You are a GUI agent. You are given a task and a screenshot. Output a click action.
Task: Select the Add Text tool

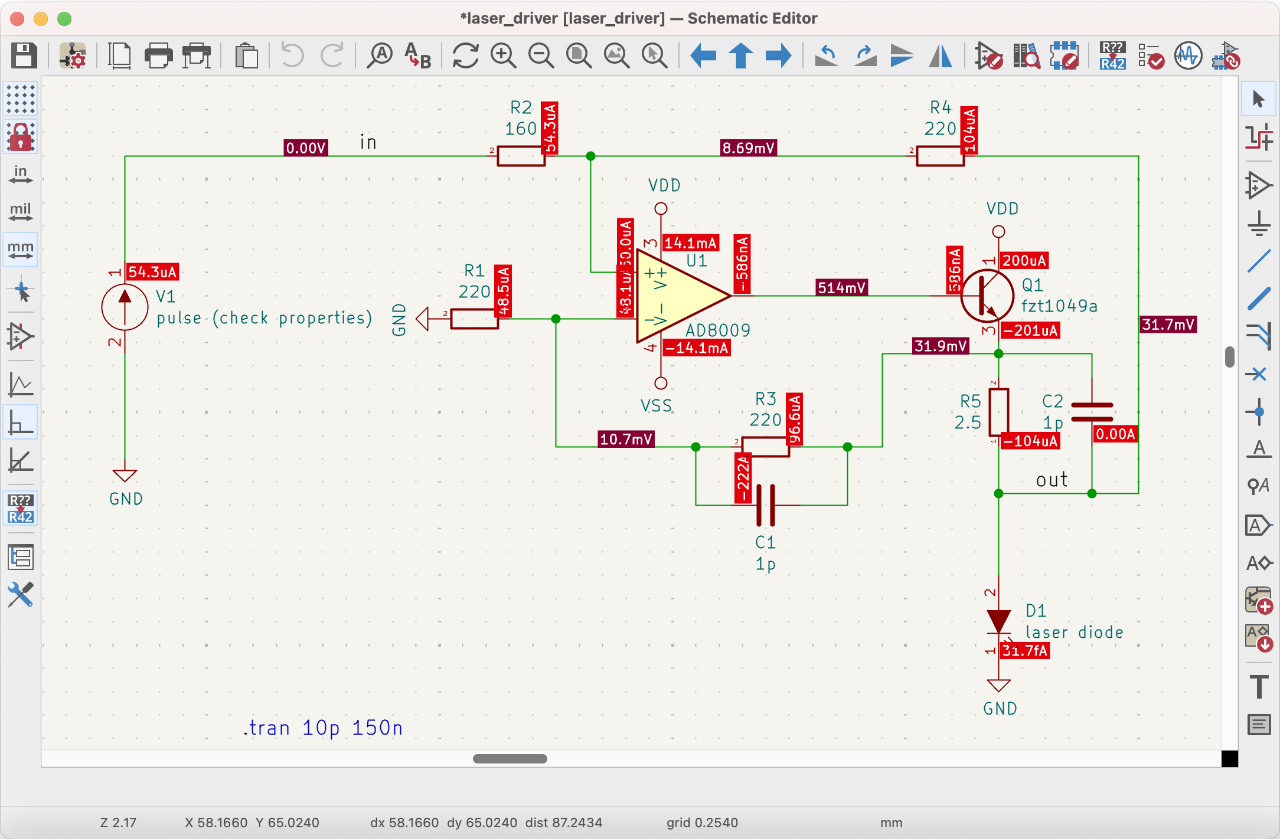[1259, 687]
